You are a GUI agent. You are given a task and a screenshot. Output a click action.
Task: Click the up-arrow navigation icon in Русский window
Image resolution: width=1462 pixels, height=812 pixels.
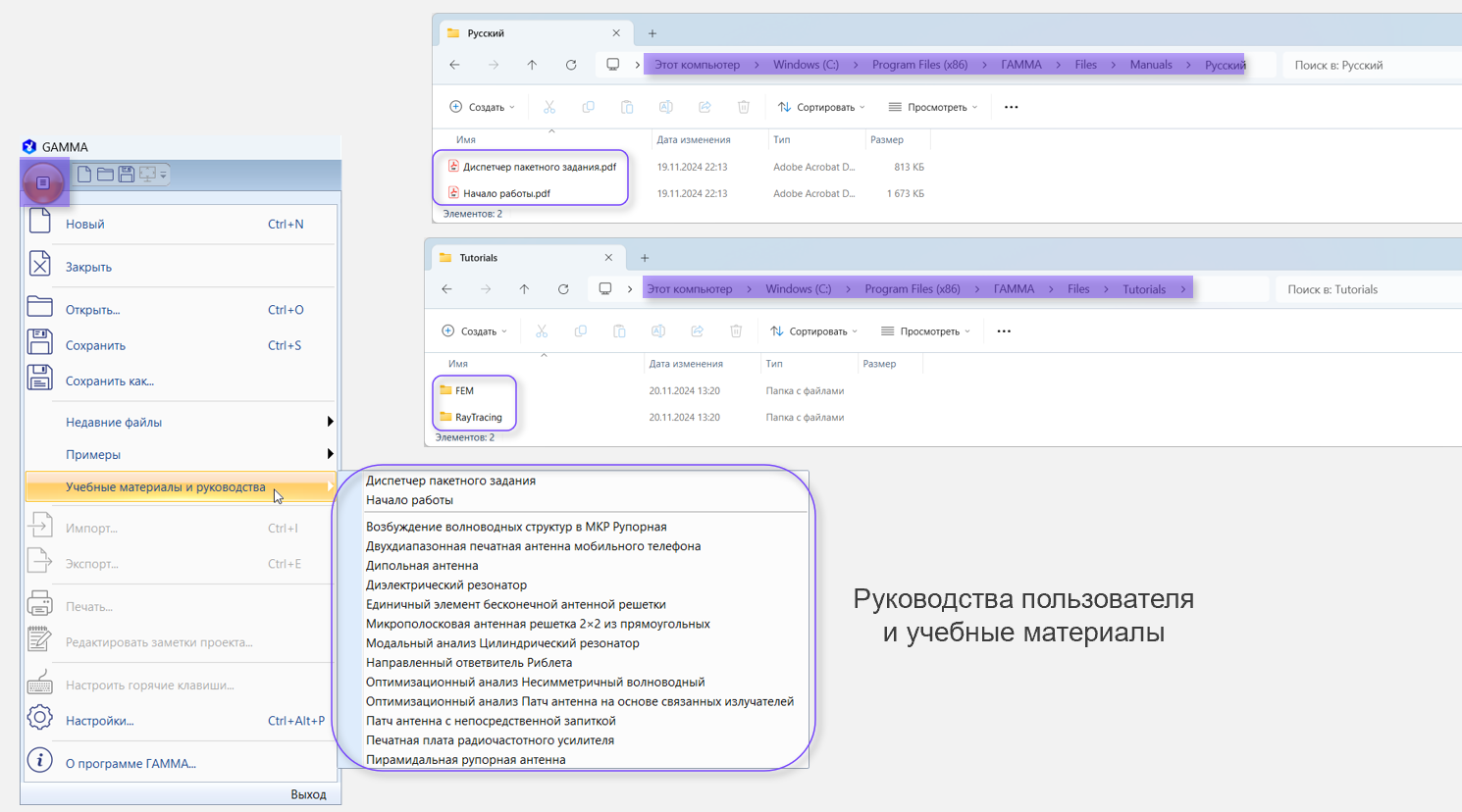coord(532,65)
